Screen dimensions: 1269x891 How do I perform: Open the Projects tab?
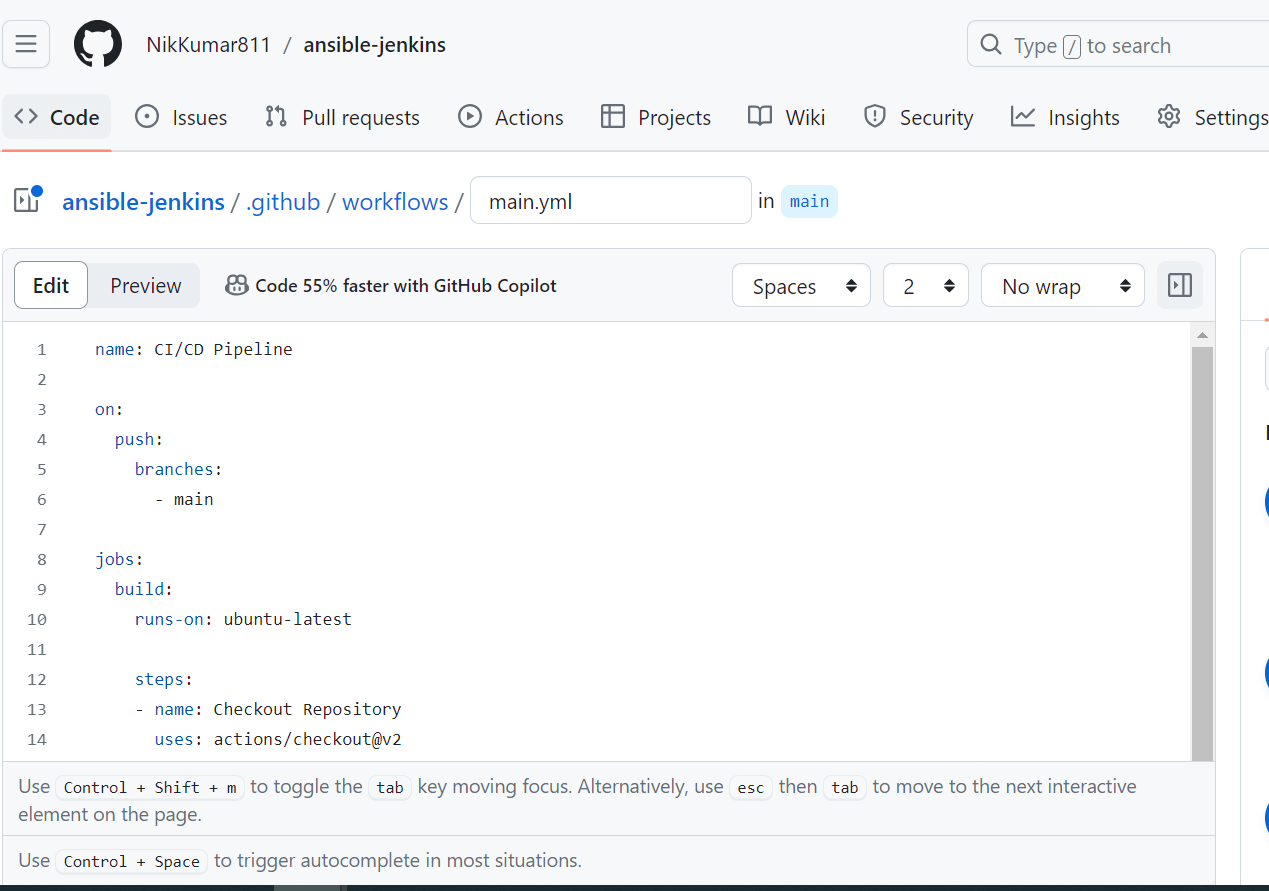point(656,117)
